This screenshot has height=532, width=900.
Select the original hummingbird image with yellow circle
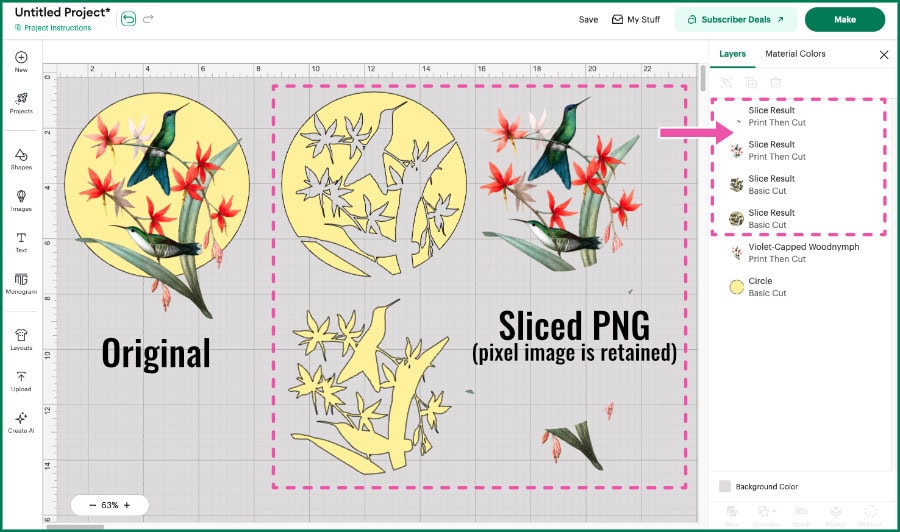tap(157, 205)
